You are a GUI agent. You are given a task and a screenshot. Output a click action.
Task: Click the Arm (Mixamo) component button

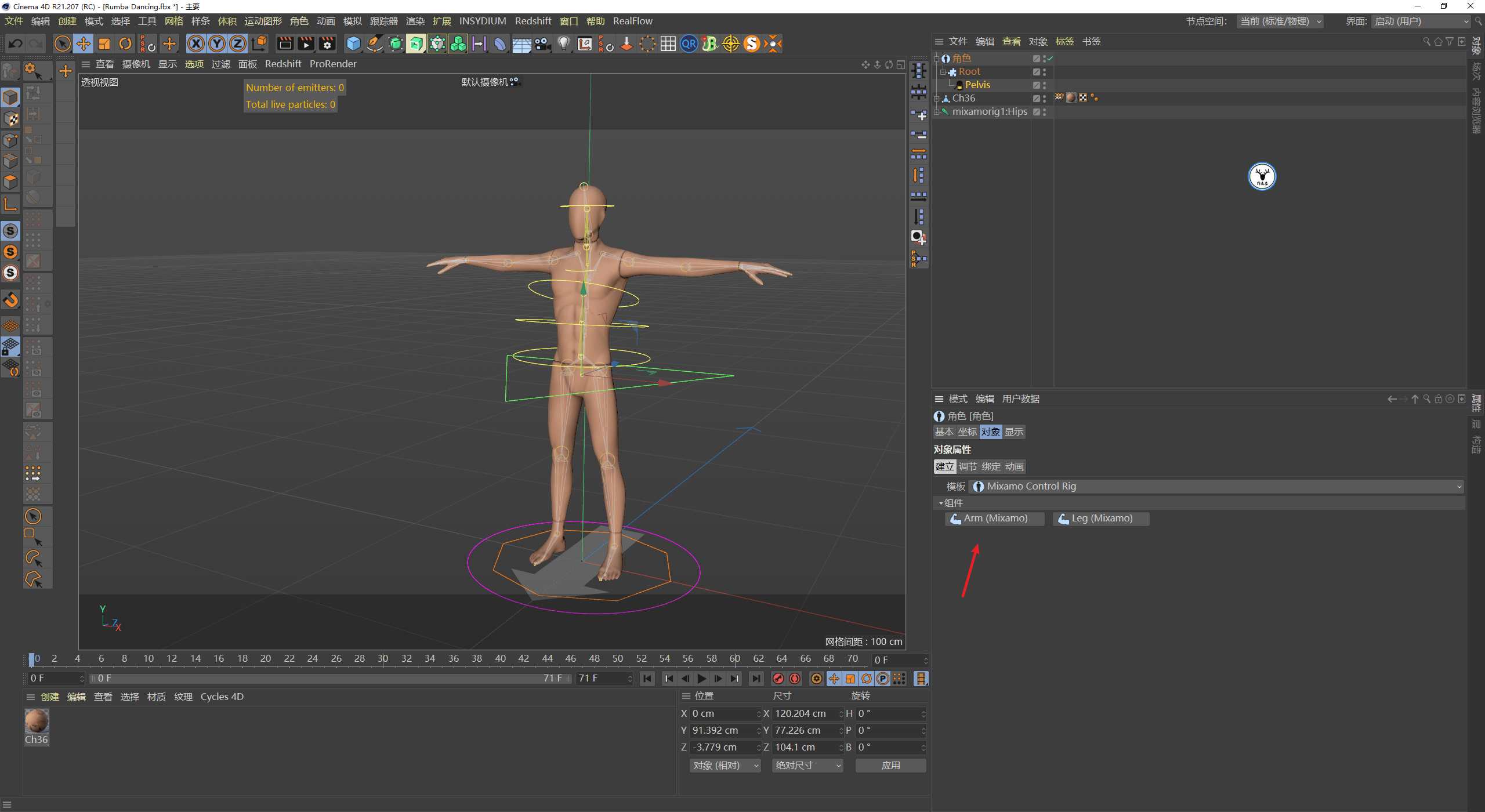[x=994, y=518]
